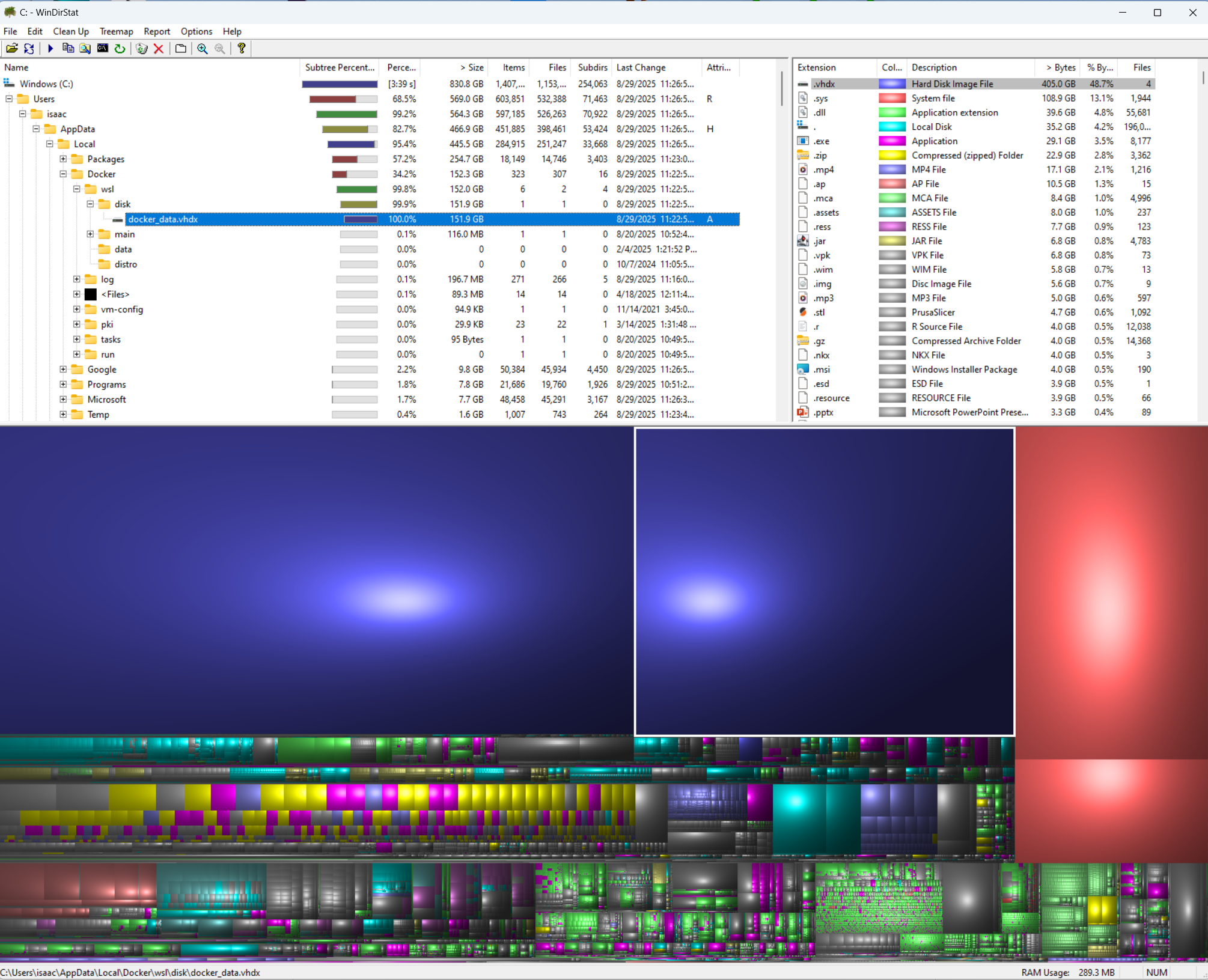
Task: Click the red X permanent delete icon
Action: (159, 49)
